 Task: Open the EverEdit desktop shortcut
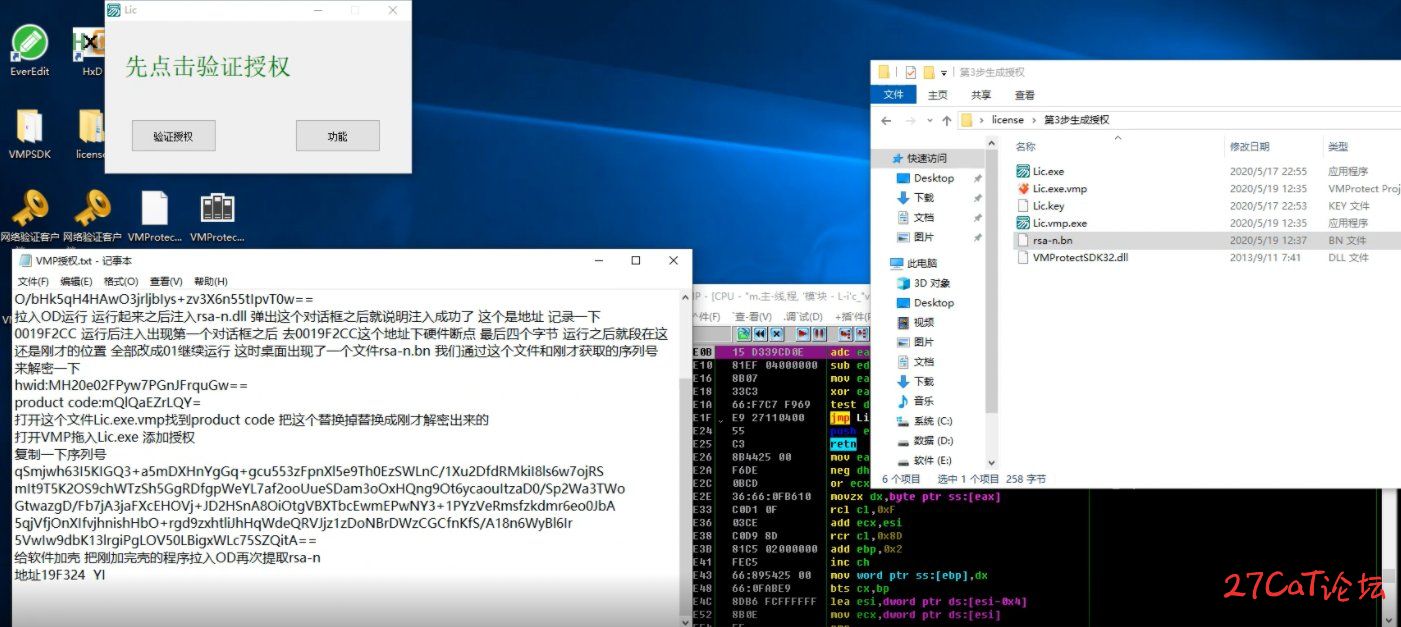pos(29,52)
